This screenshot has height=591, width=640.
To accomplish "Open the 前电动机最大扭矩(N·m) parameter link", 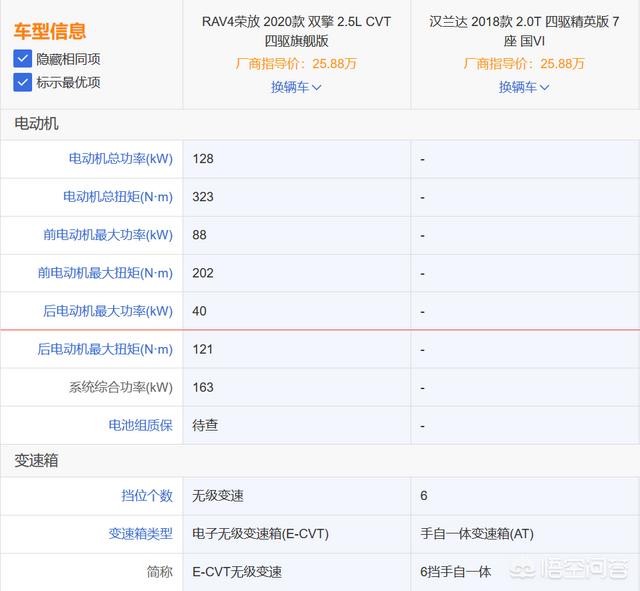I will (105, 273).
